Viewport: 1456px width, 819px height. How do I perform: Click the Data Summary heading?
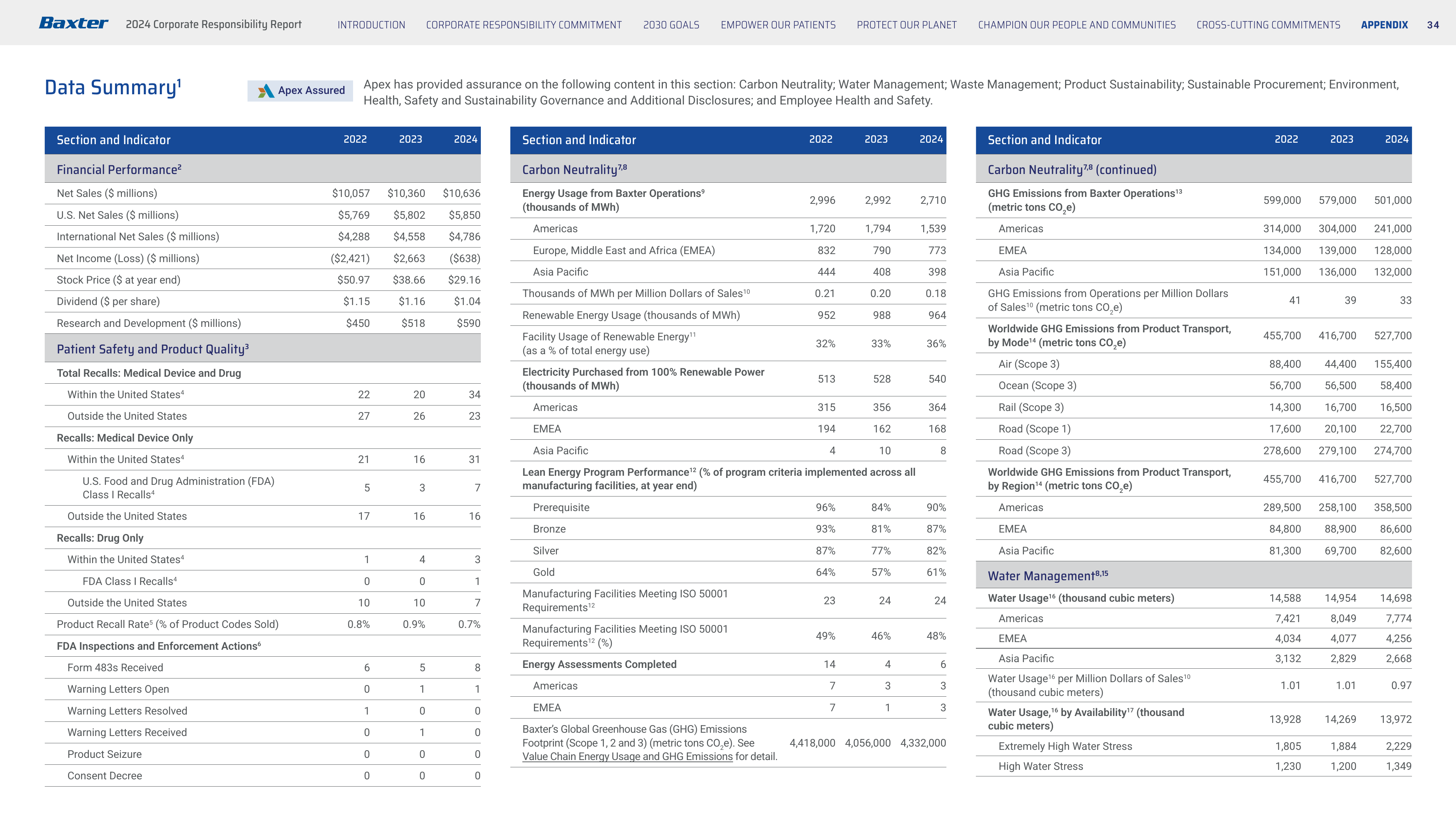(x=113, y=88)
